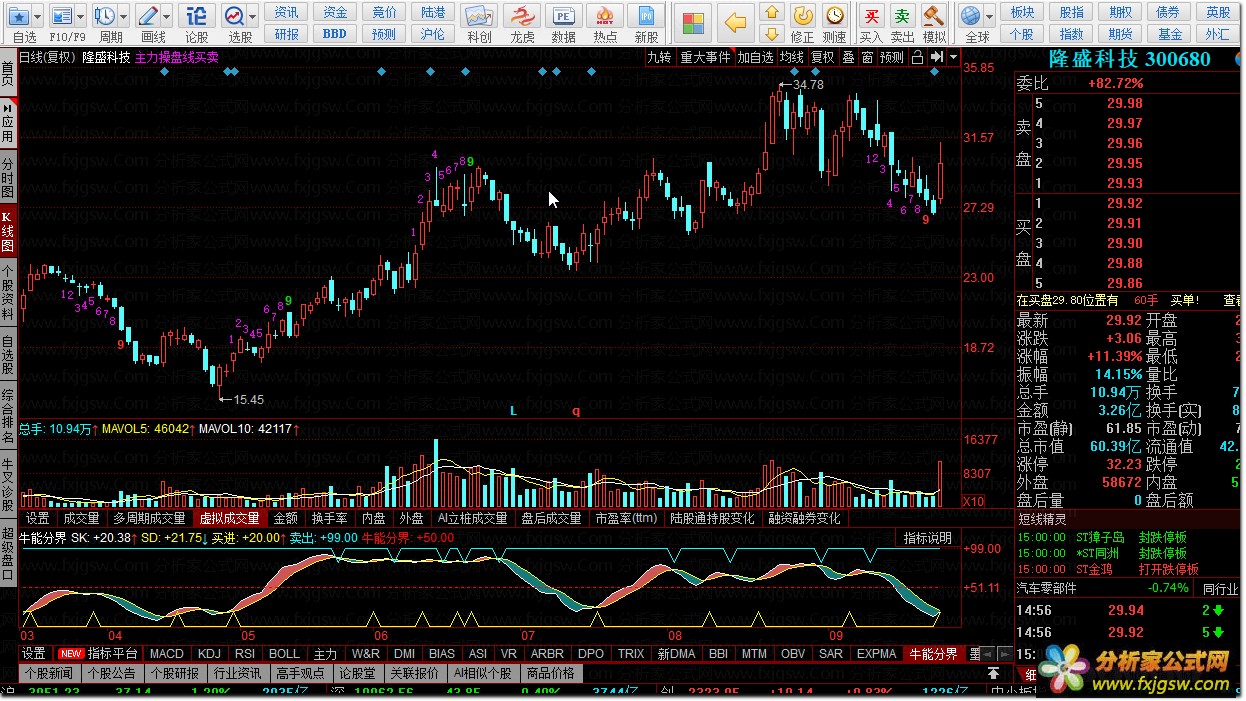Image resolution: width=1246 pixels, height=701 pixels.
Task: Click the lock icon above chart
Action: [x=917, y=57]
